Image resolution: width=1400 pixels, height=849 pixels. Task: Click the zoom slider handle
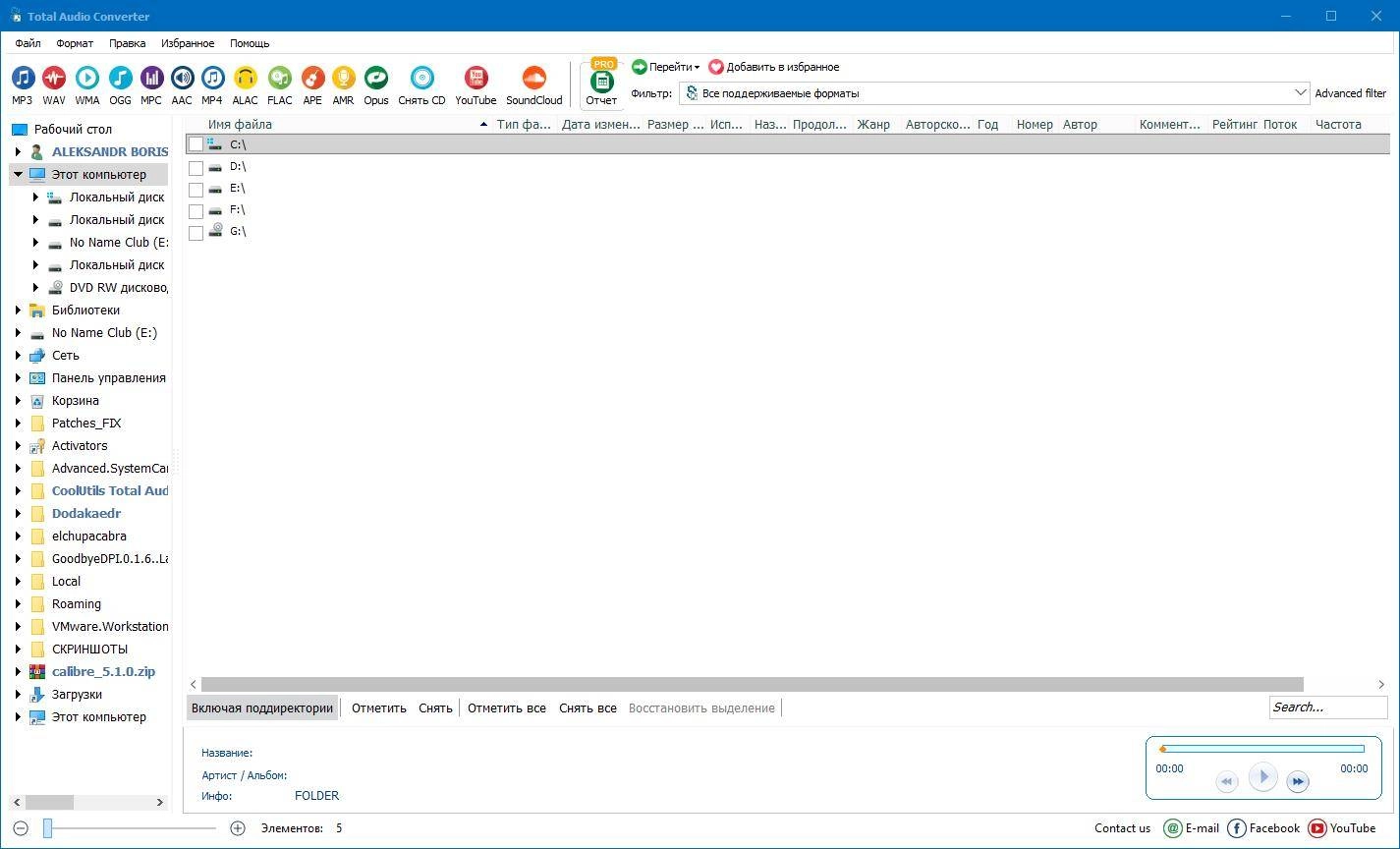tap(47, 828)
